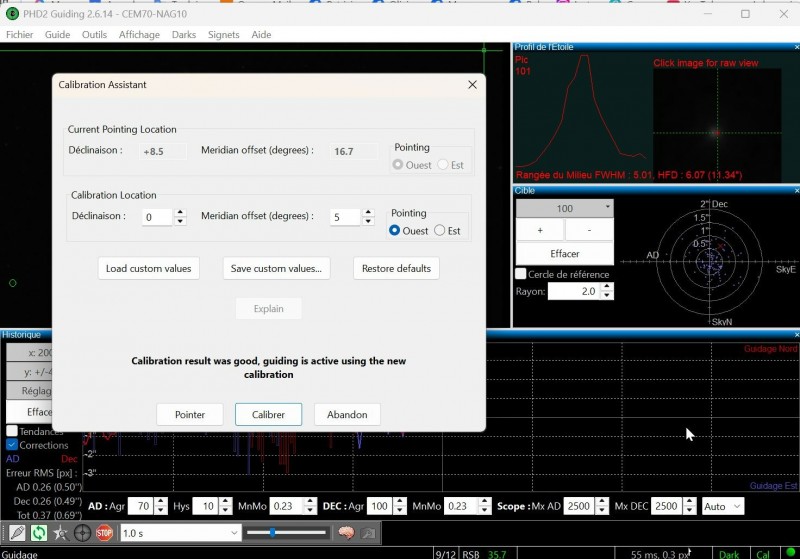Click Effacer in the Cible panel
Viewport: 800px width, 559px height.
[x=565, y=253]
